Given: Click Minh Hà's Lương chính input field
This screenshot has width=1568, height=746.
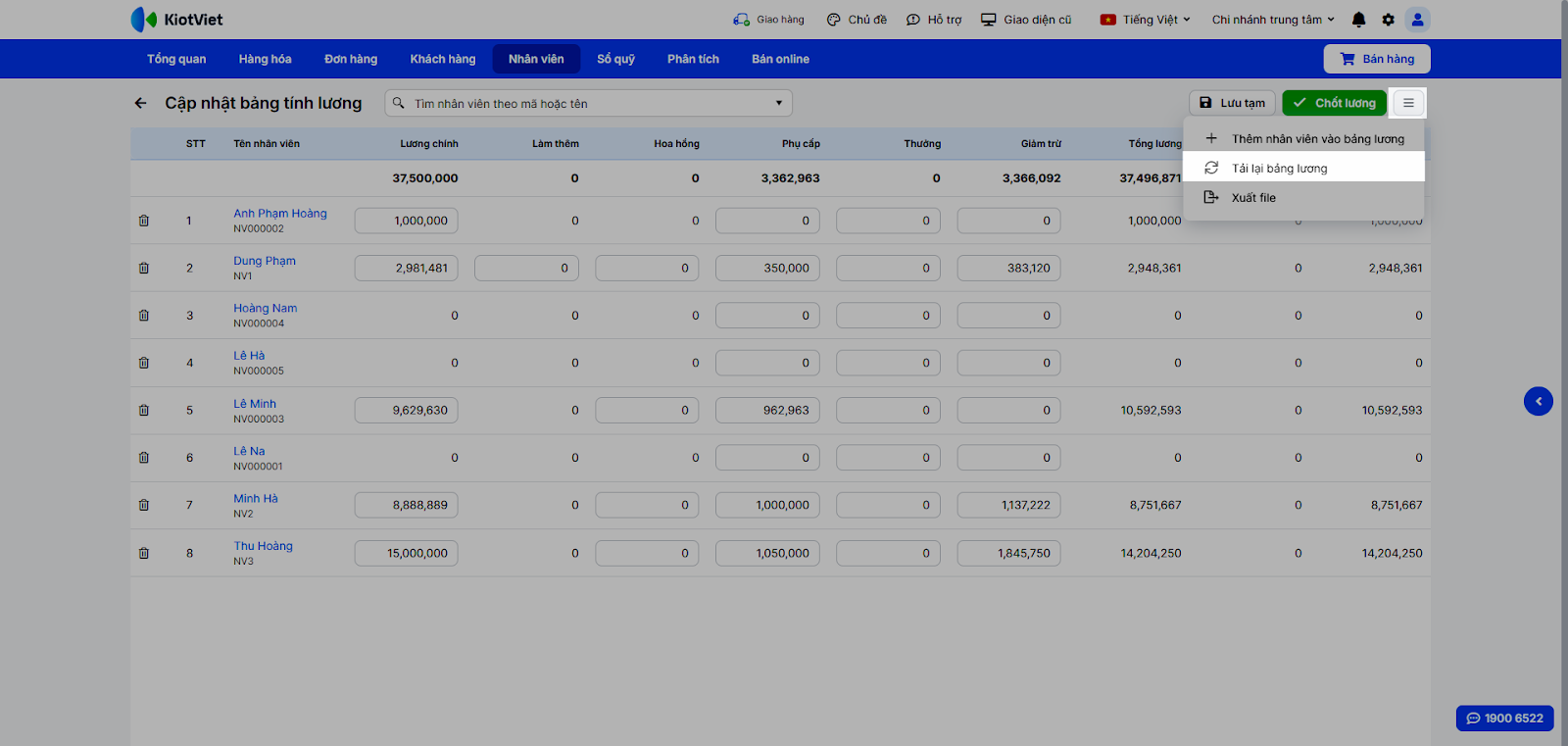Looking at the screenshot, I should point(406,506).
